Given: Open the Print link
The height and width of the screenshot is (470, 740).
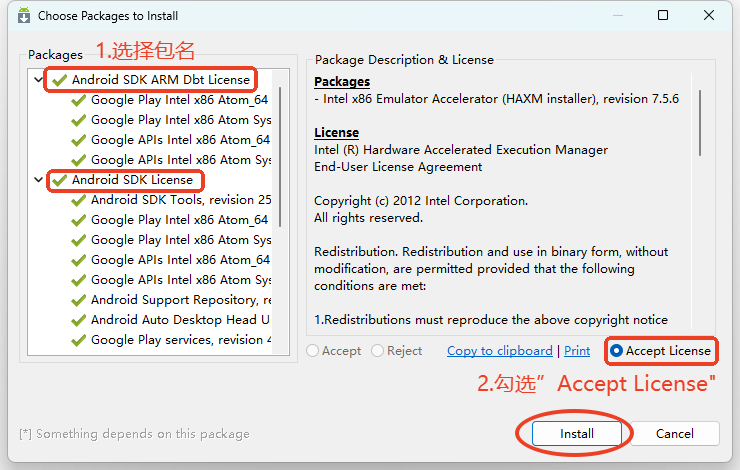Looking at the screenshot, I should point(577,351).
